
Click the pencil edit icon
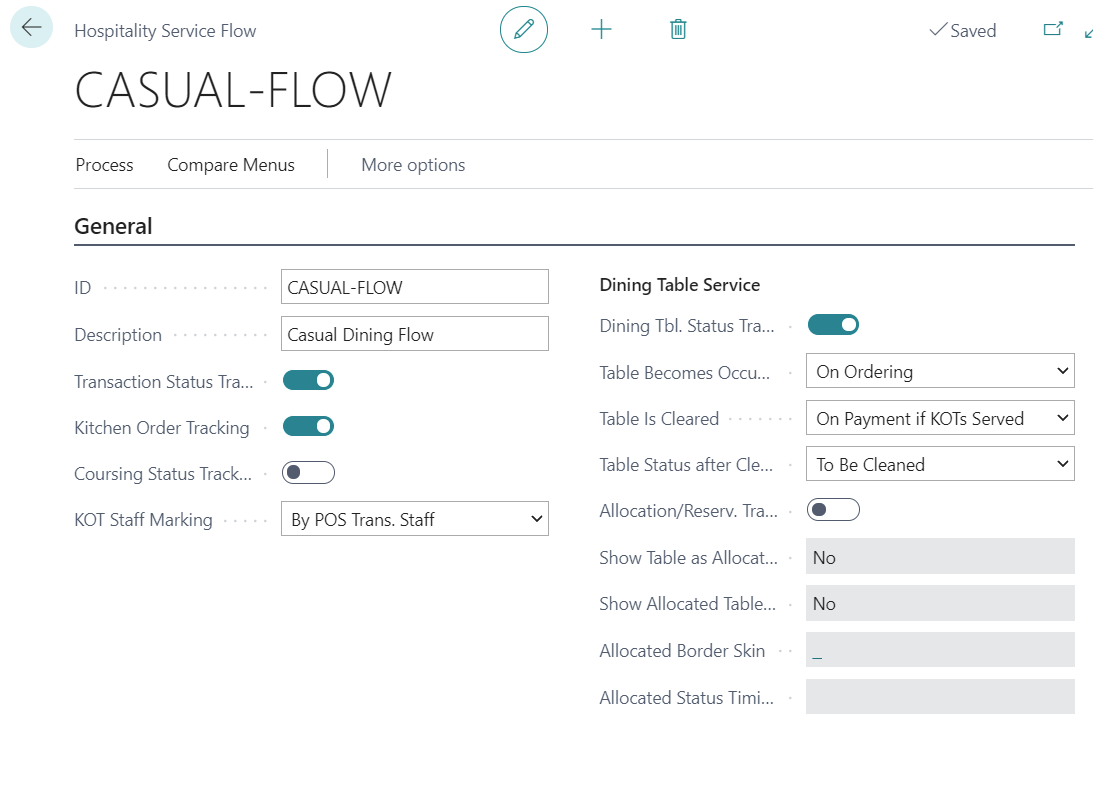point(524,30)
